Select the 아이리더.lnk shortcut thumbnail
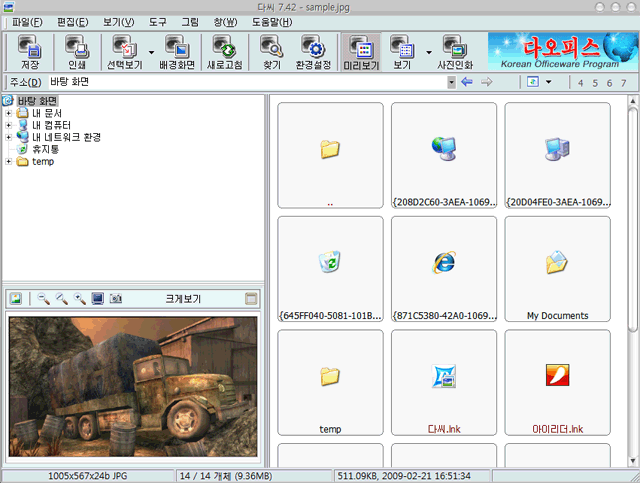The width and height of the screenshot is (640, 483). point(558,383)
